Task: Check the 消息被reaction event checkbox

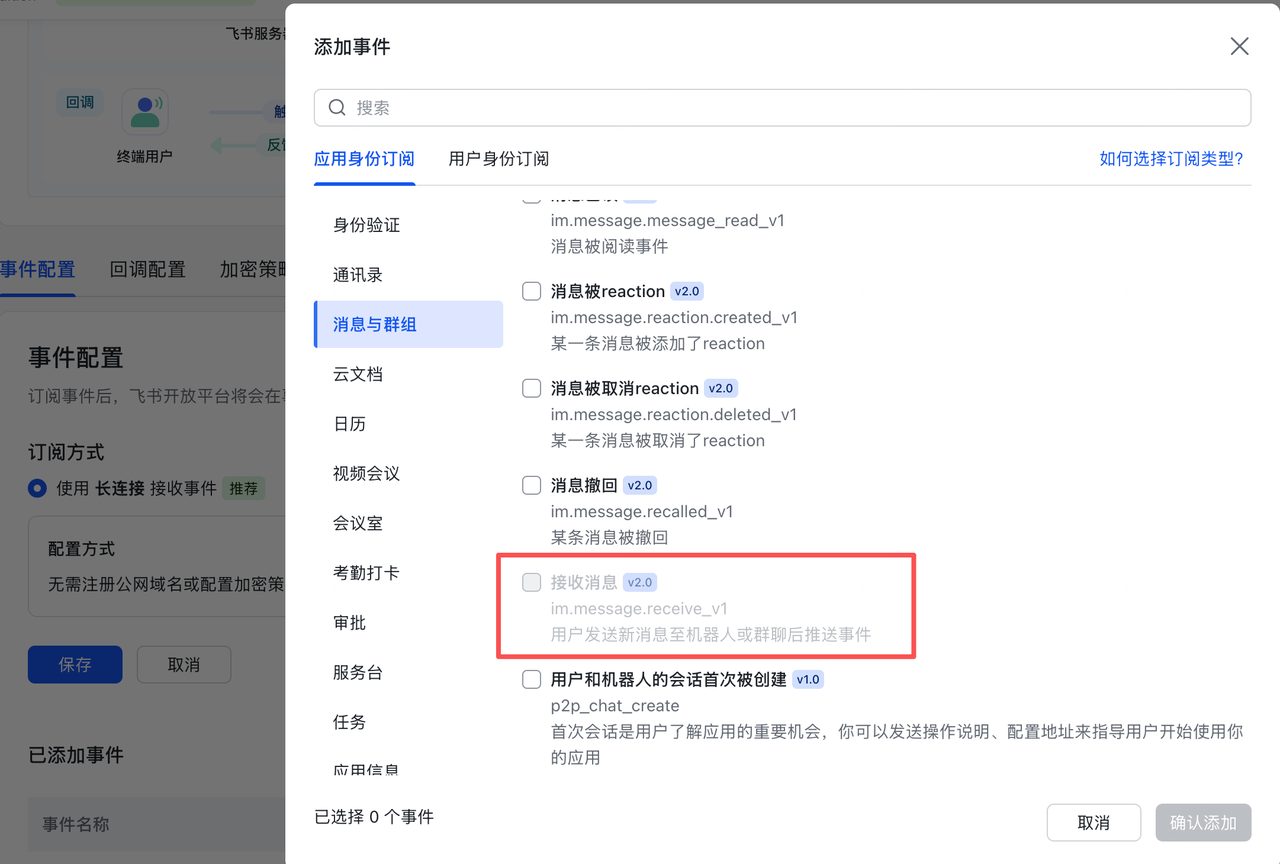Action: click(531, 291)
